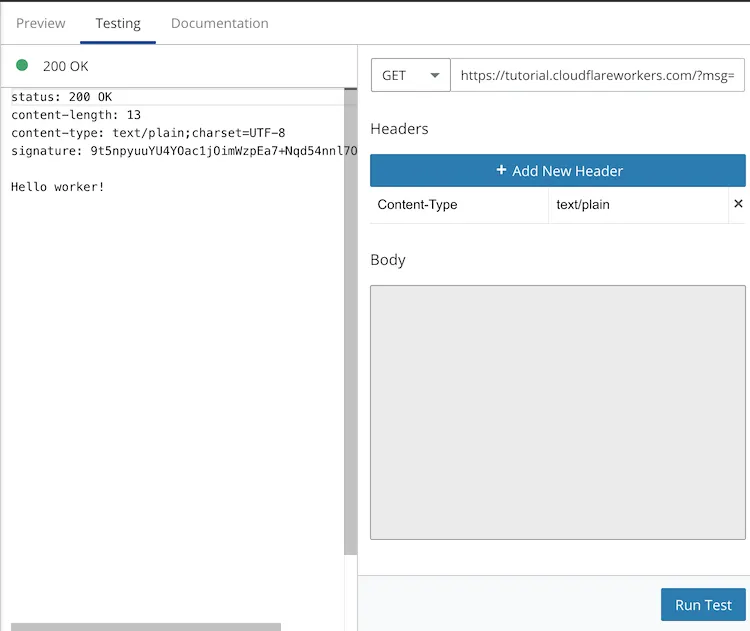The width and height of the screenshot is (750, 631).
Task: Click the request URL input field
Action: click(597, 75)
